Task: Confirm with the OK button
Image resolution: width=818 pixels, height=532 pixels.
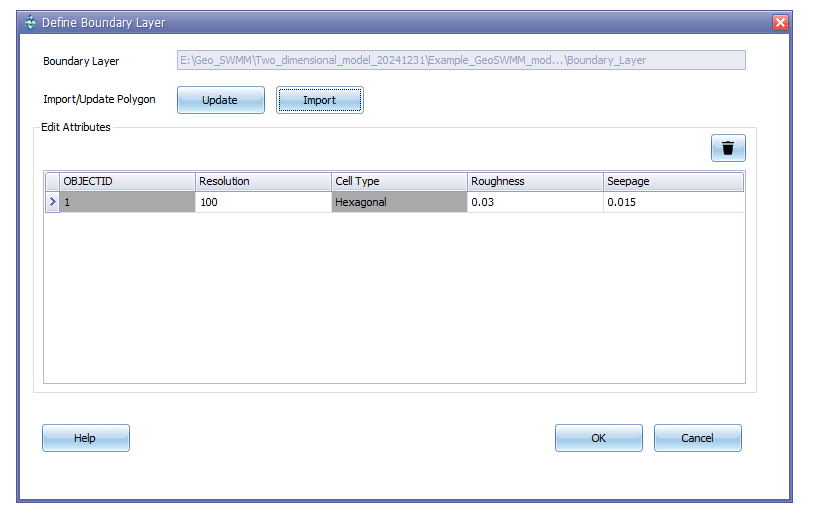Action: pos(598,438)
